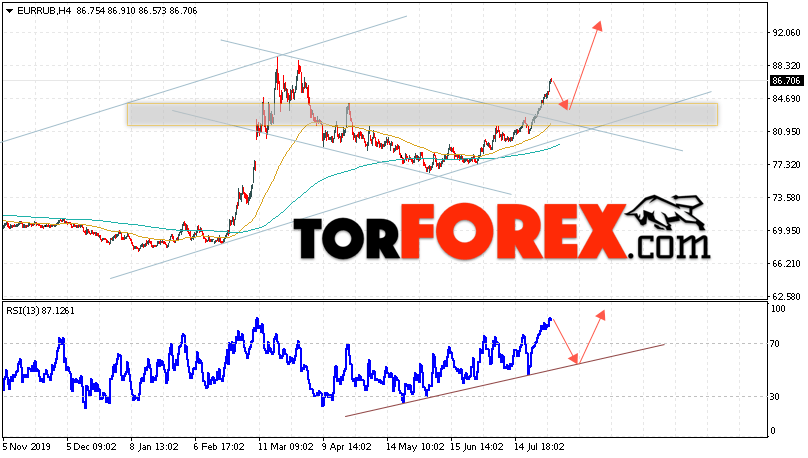This screenshot has width=808, height=458.
Task: Select the 5 Dec 09:02 time label
Action: [x=90, y=447]
